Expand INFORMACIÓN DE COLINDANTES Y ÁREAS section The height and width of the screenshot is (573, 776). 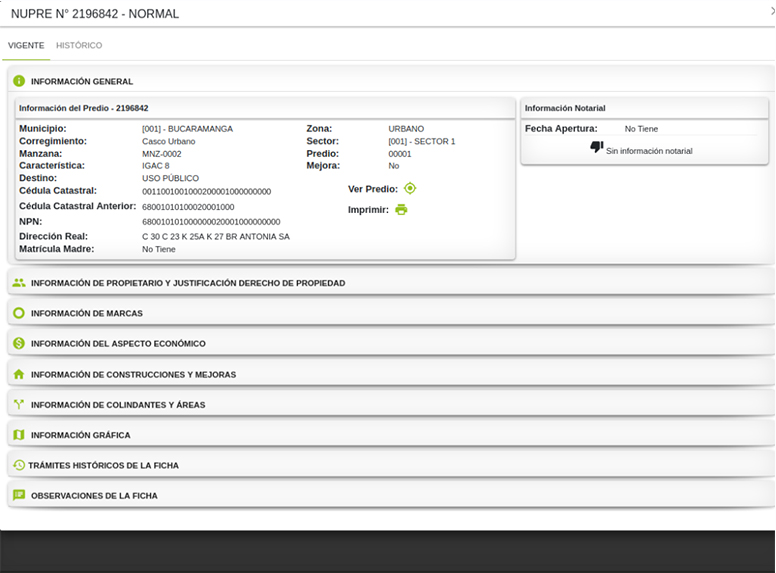(391, 404)
